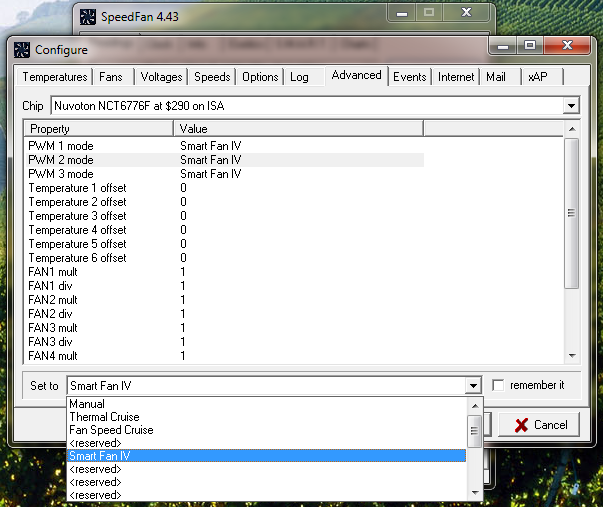Switch to the Events tab

(410, 77)
